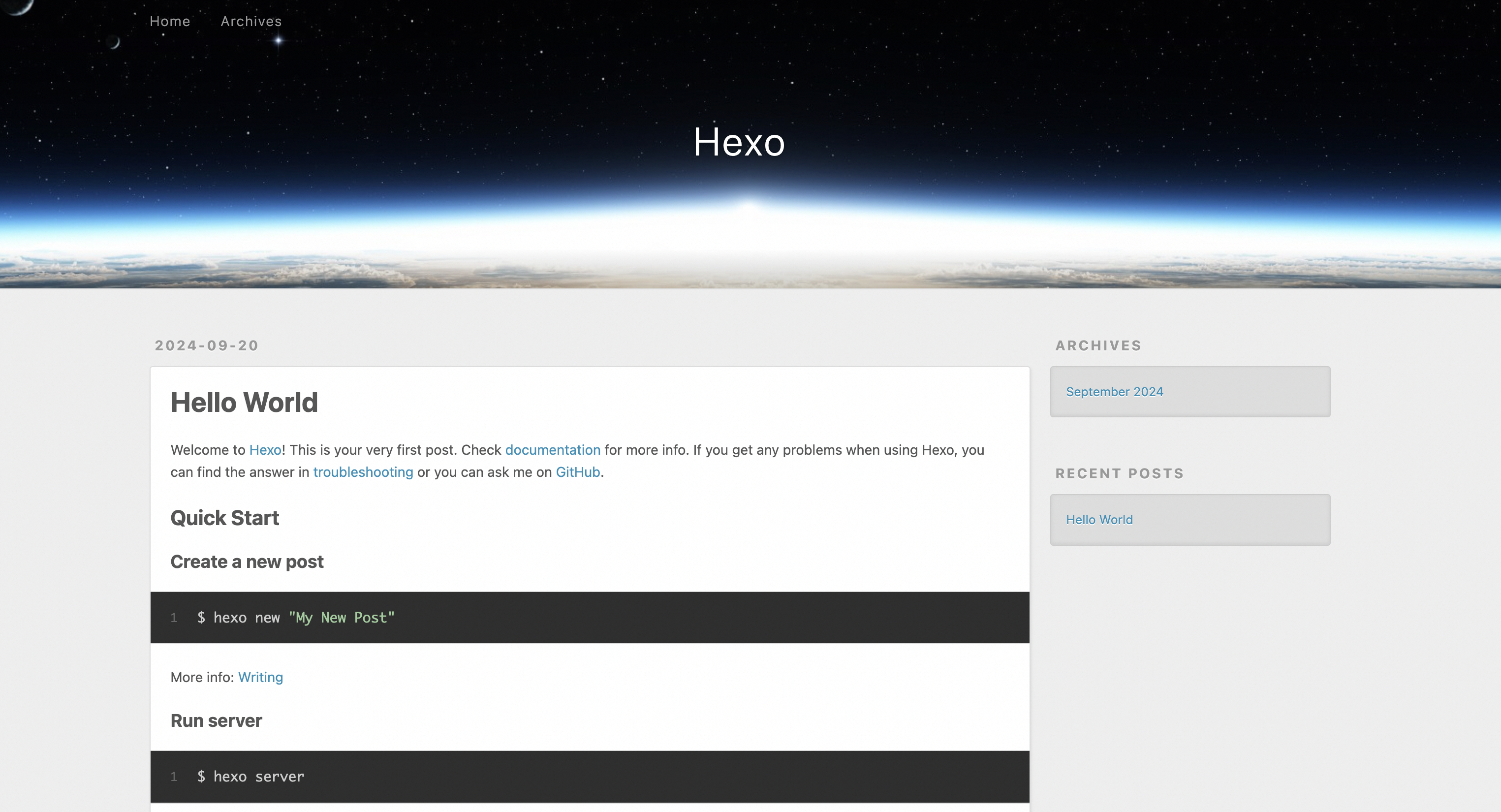Open the documentation link
The image size is (1501, 812).
pyautogui.click(x=552, y=450)
